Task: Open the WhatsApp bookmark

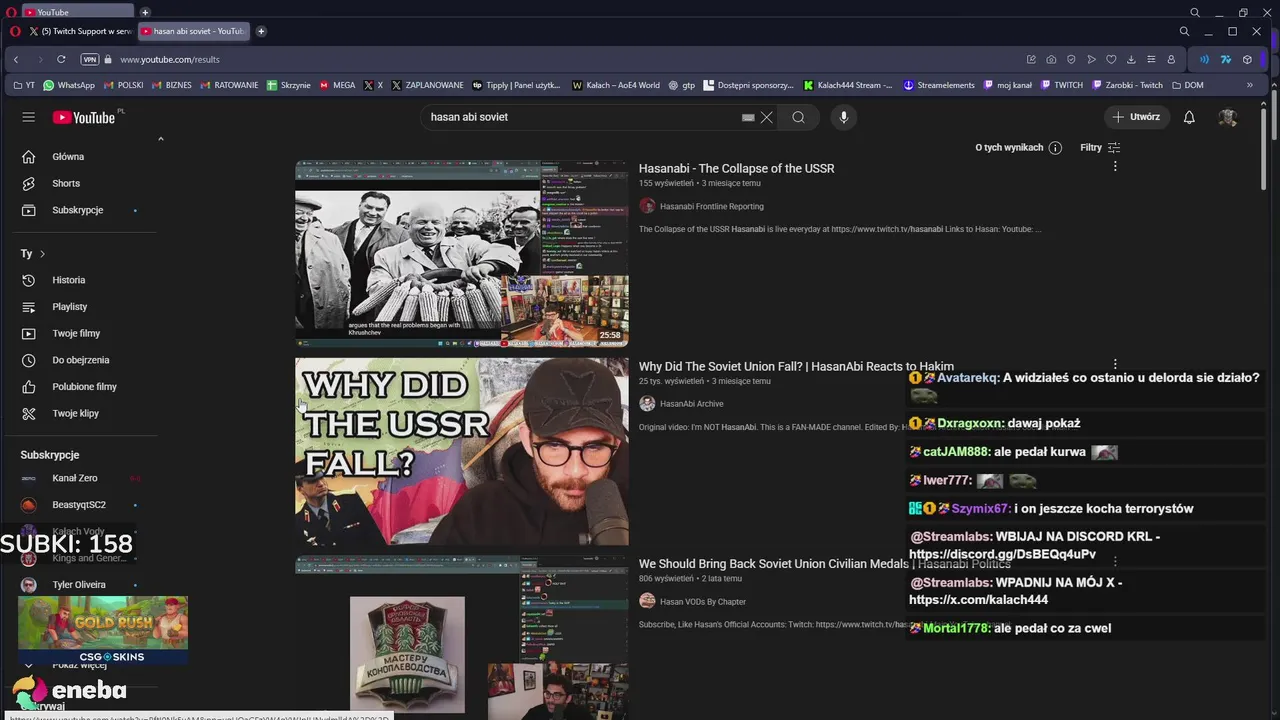Action: click(69, 85)
